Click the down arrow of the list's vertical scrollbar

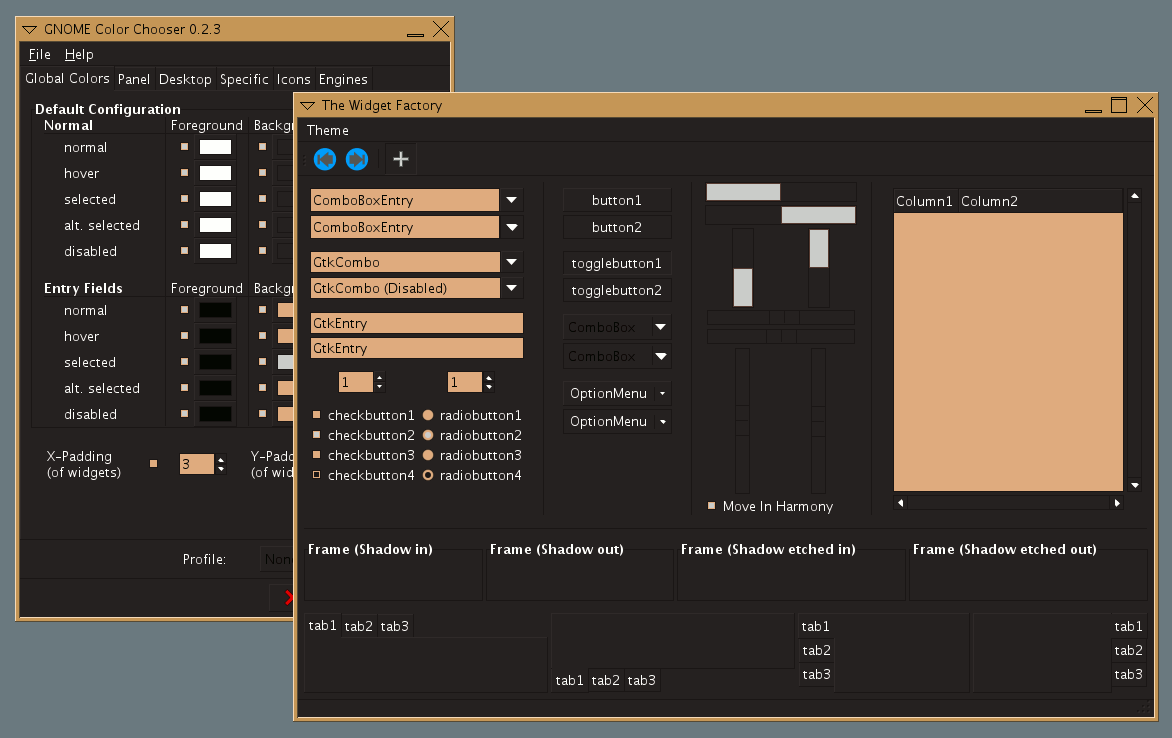tap(1135, 485)
